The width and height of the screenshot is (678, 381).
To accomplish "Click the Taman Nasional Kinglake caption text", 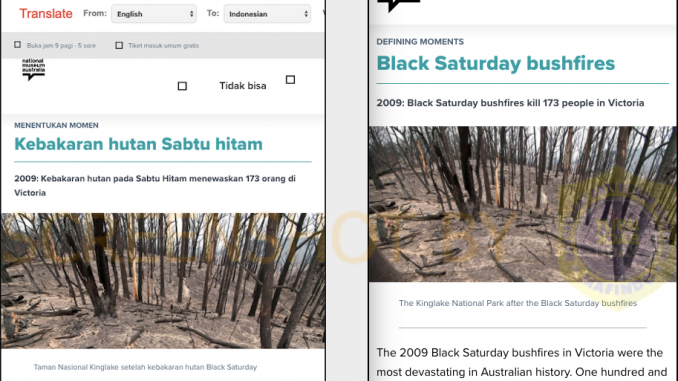I will (145, 367).
